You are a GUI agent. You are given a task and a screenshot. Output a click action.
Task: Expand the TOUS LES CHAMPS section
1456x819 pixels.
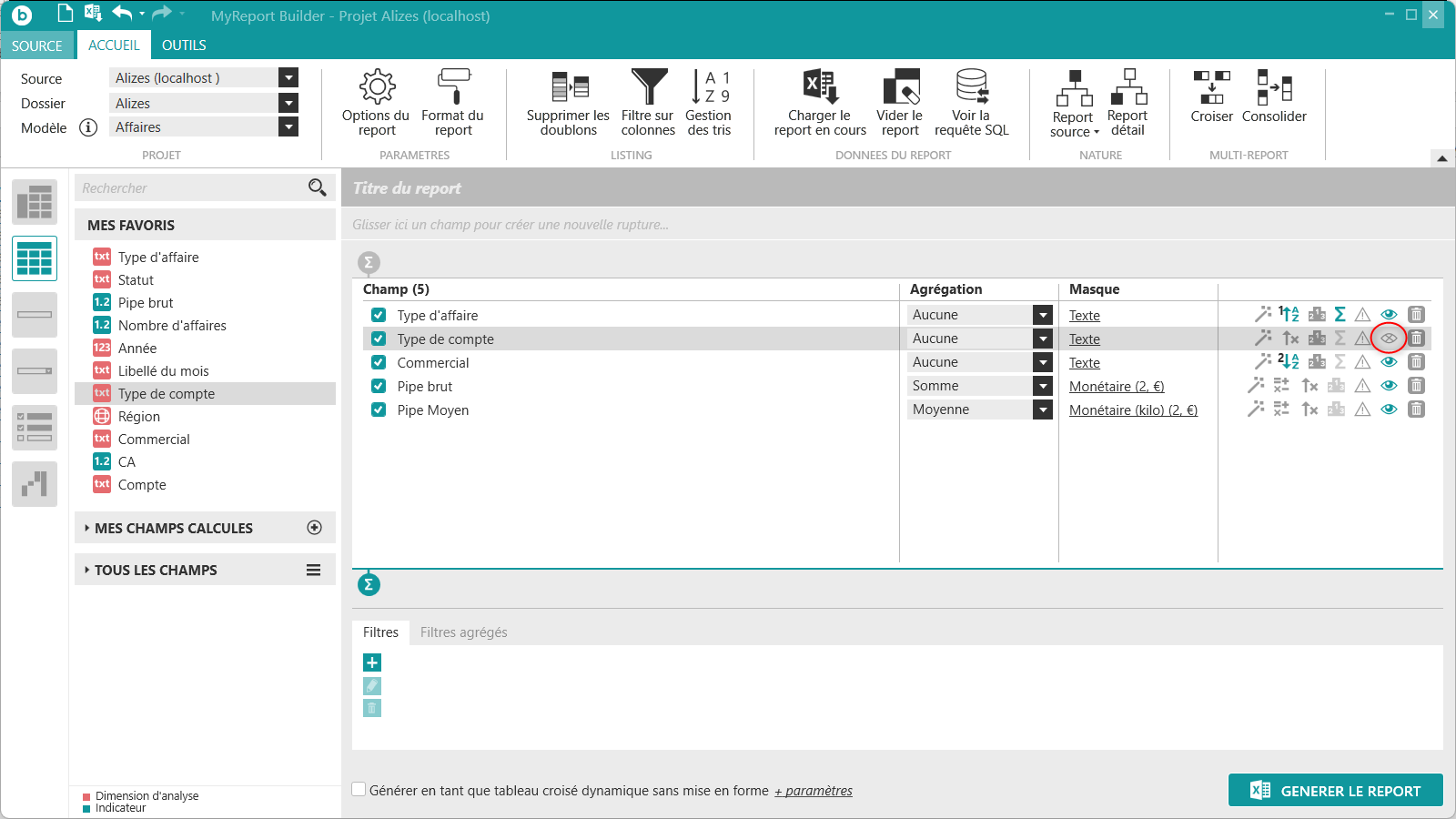tap(156, 570)
